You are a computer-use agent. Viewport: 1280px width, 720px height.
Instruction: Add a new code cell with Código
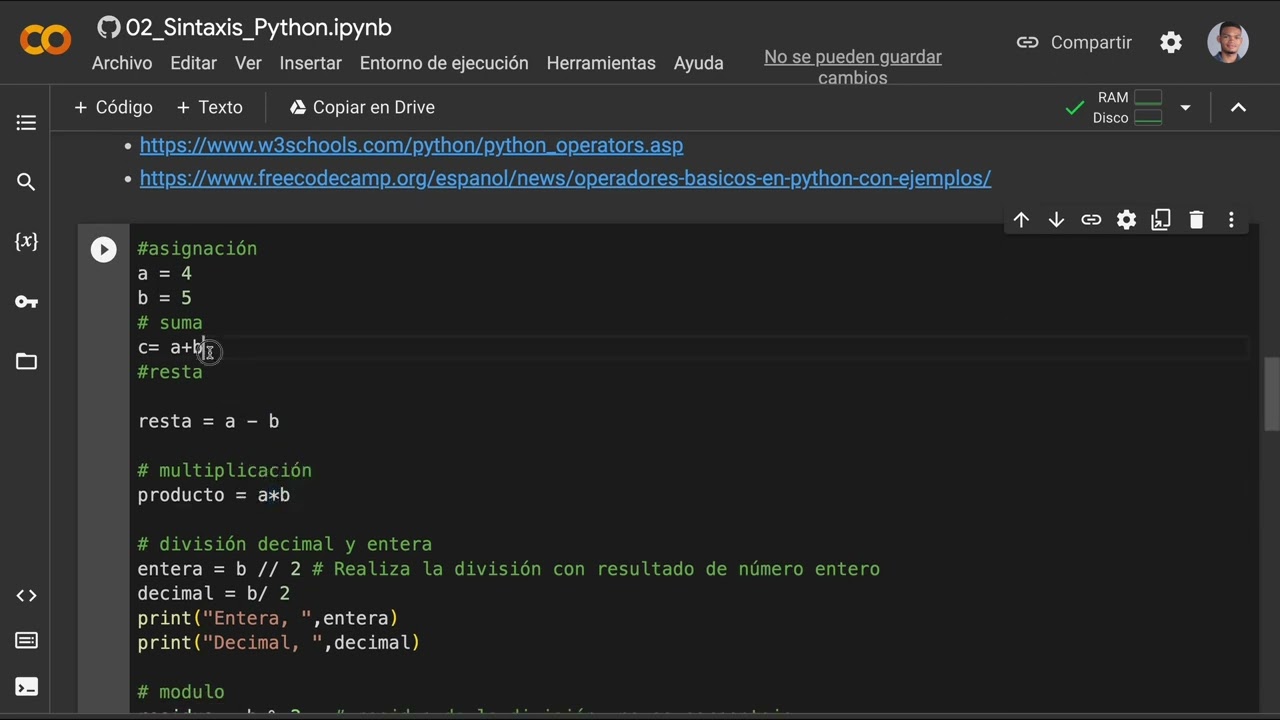113,107
